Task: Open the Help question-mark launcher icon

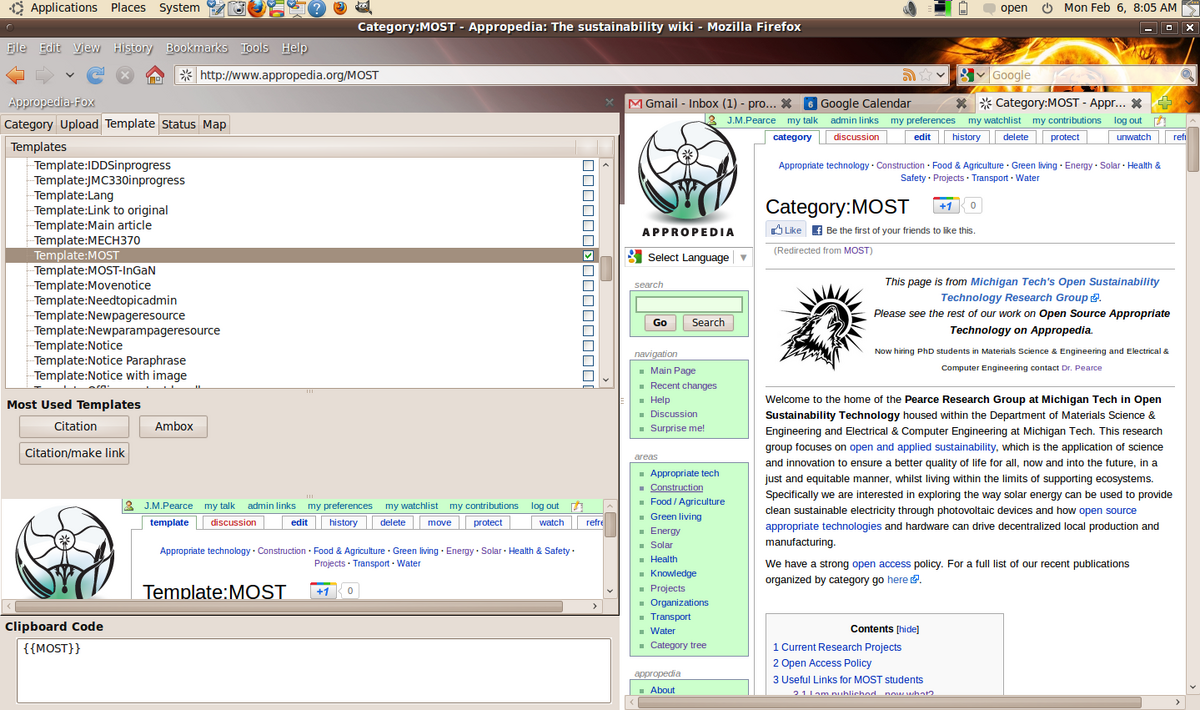Action: (316, 9)
